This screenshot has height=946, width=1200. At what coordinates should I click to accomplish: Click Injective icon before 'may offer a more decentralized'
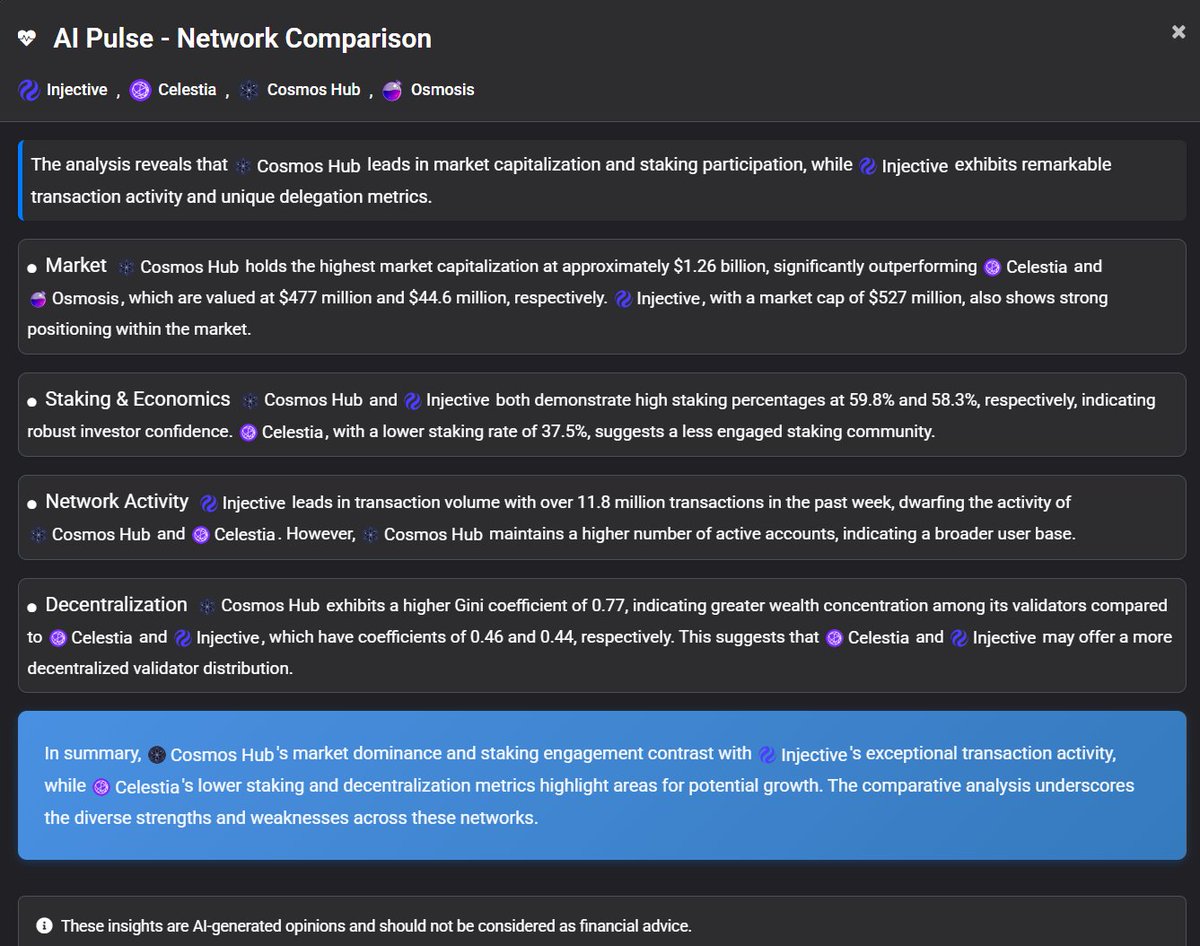[959, 637]
